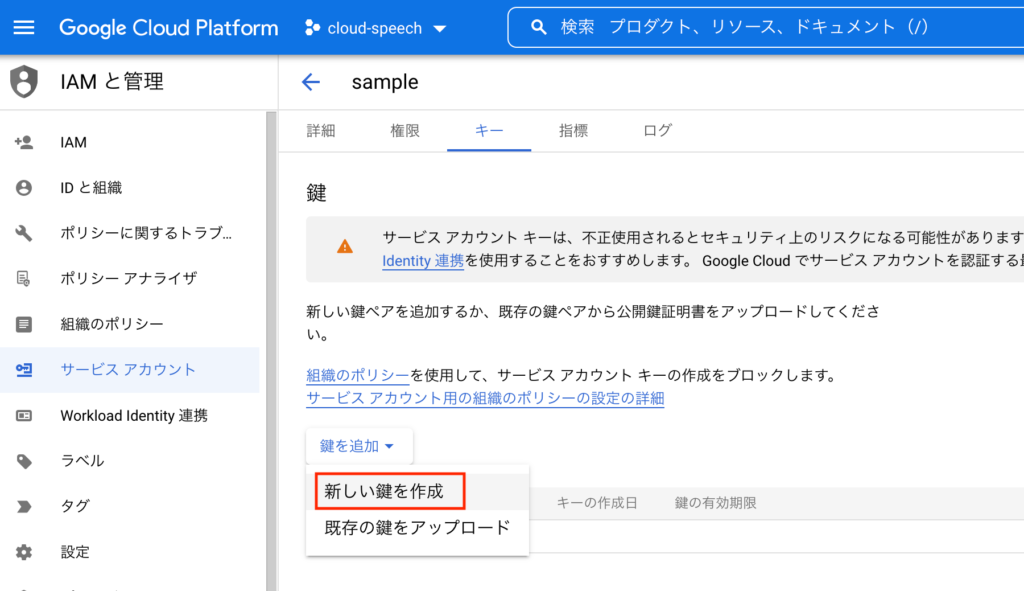This screenshot has width=1024, height=591.
Task: Open the cloud-speech project picker
Action: (375, 28)
